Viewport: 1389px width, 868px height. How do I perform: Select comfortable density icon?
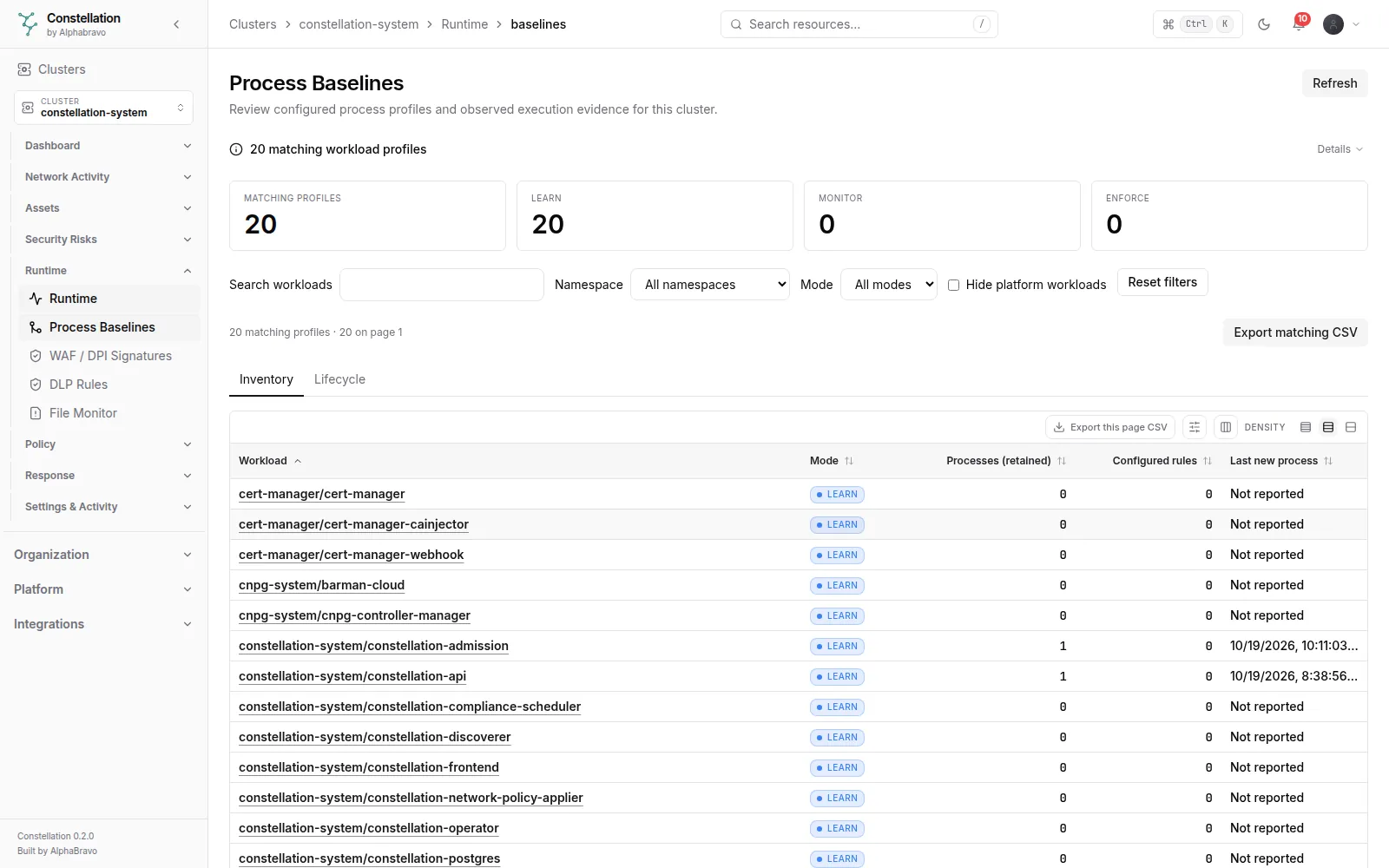pos(1351,427)
